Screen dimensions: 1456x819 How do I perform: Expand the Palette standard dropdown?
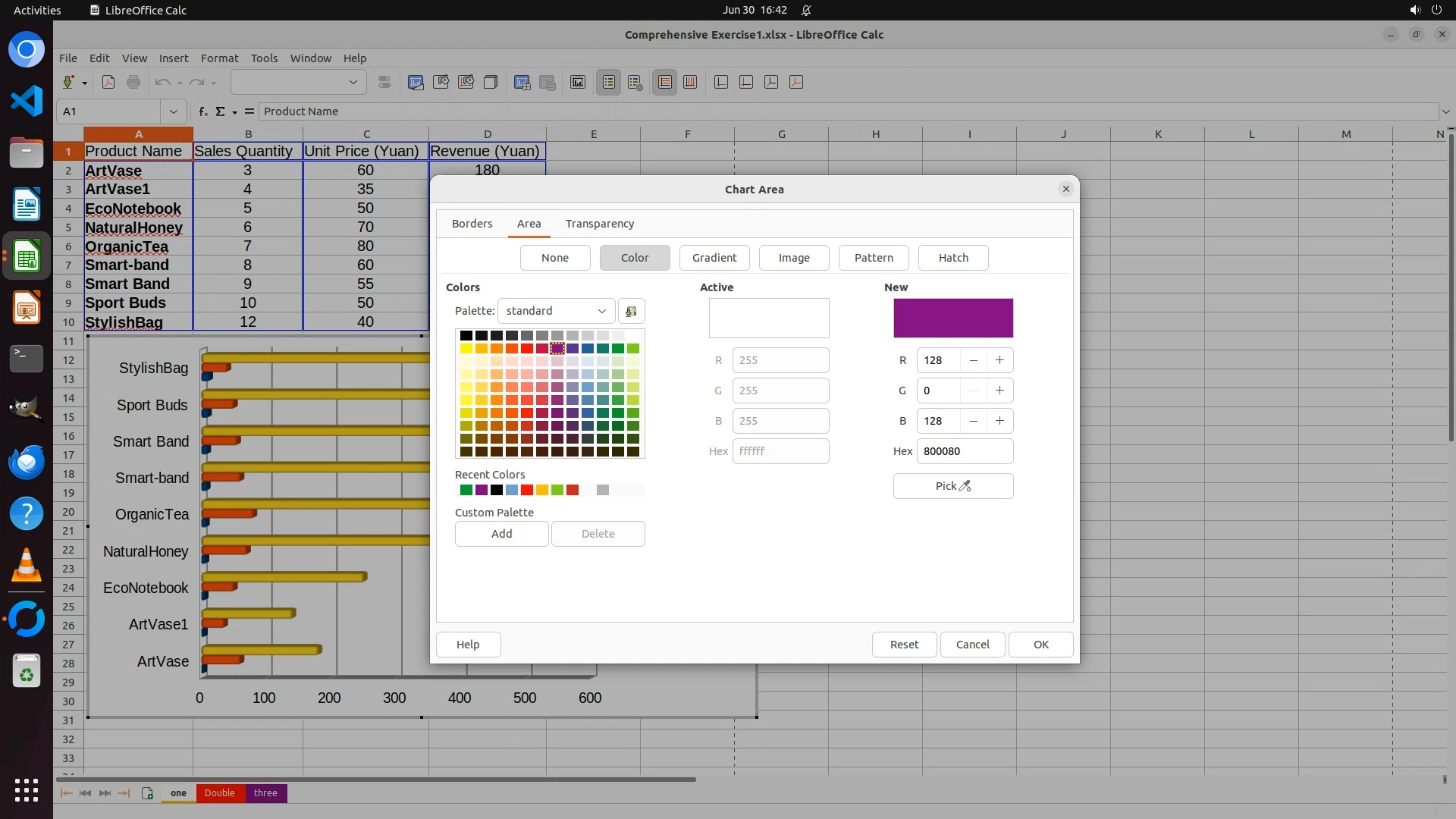coord(556,311)
